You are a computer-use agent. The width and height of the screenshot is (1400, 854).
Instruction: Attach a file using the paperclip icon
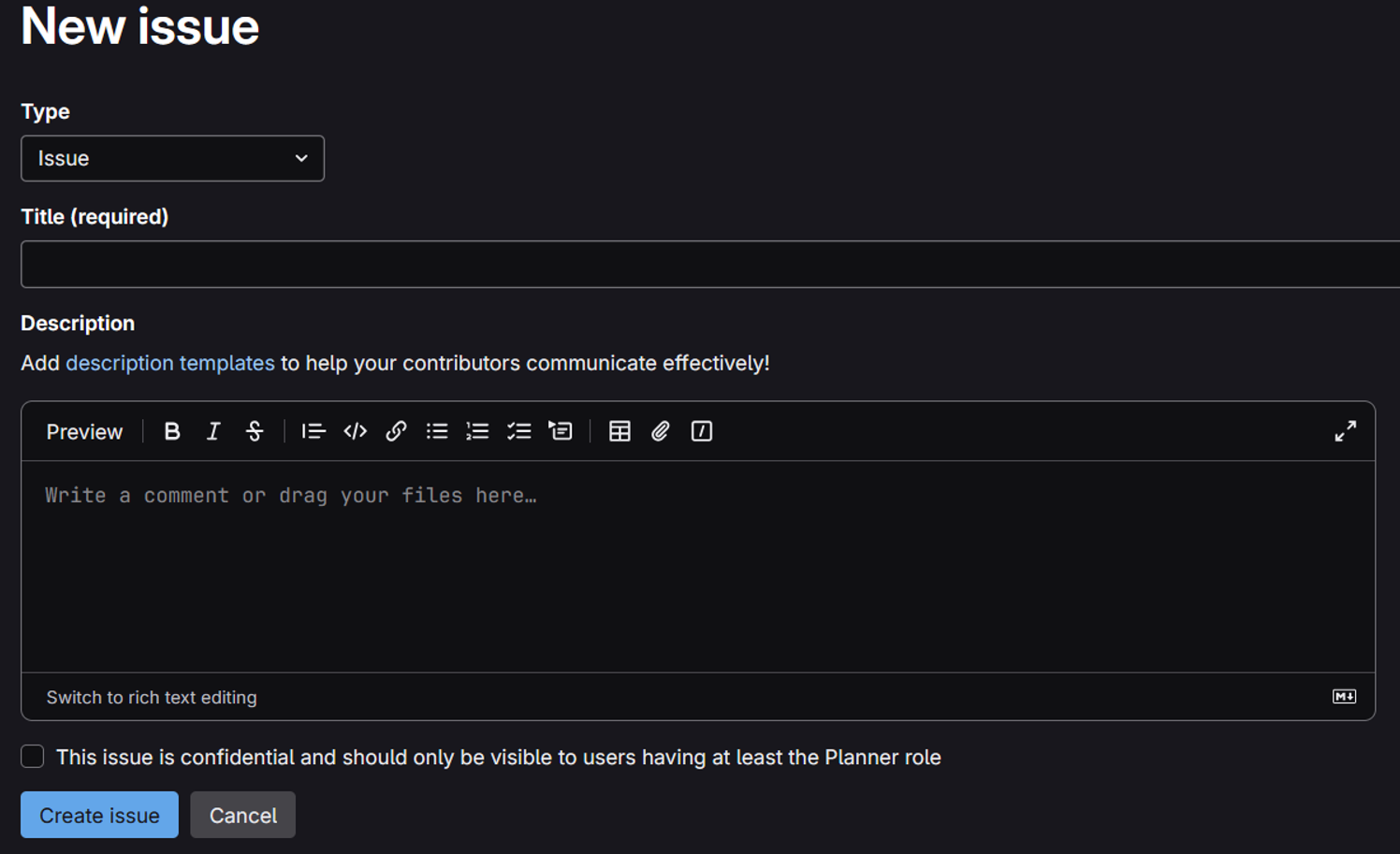(x=661, y=431)
